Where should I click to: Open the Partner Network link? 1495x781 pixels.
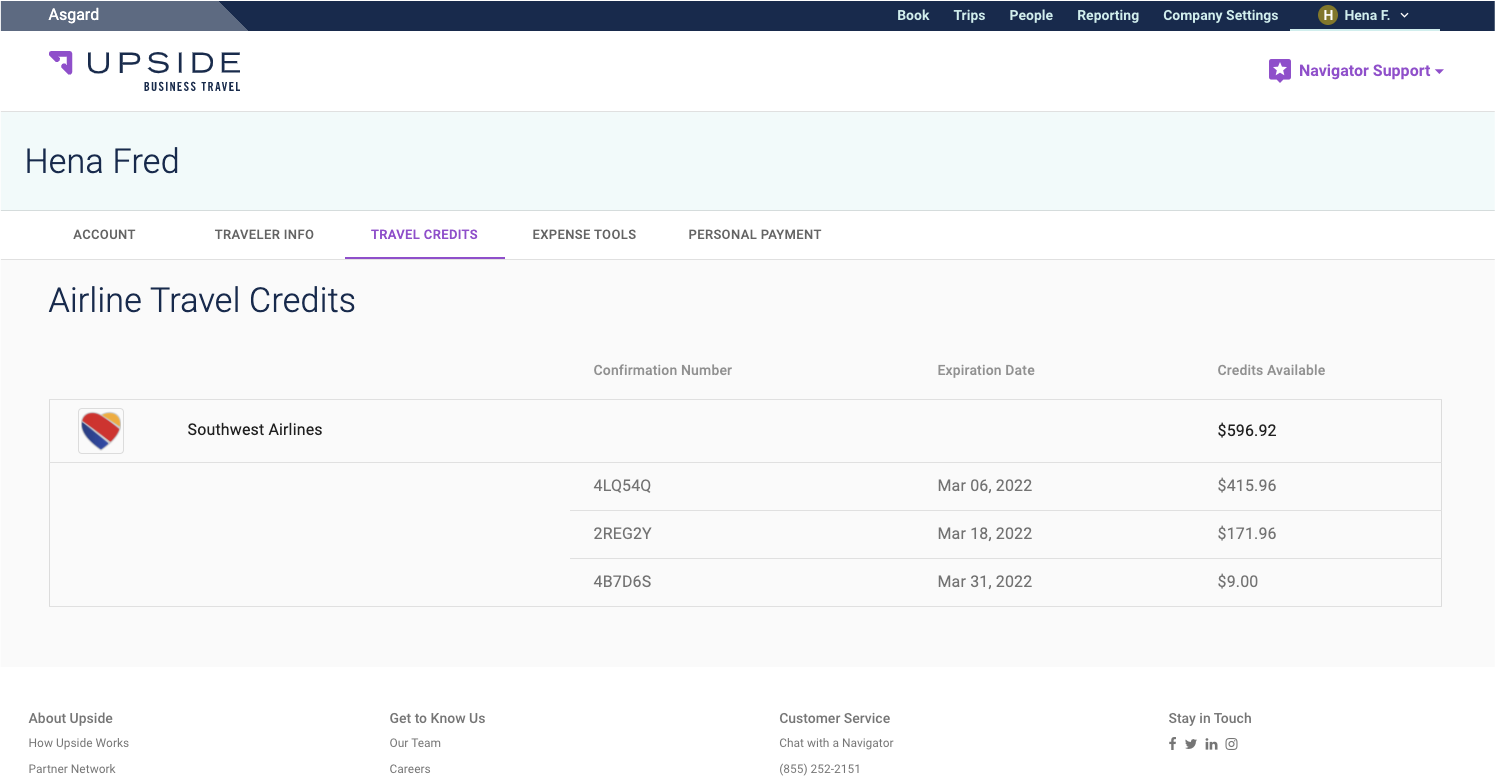click(x=72, y=769)
